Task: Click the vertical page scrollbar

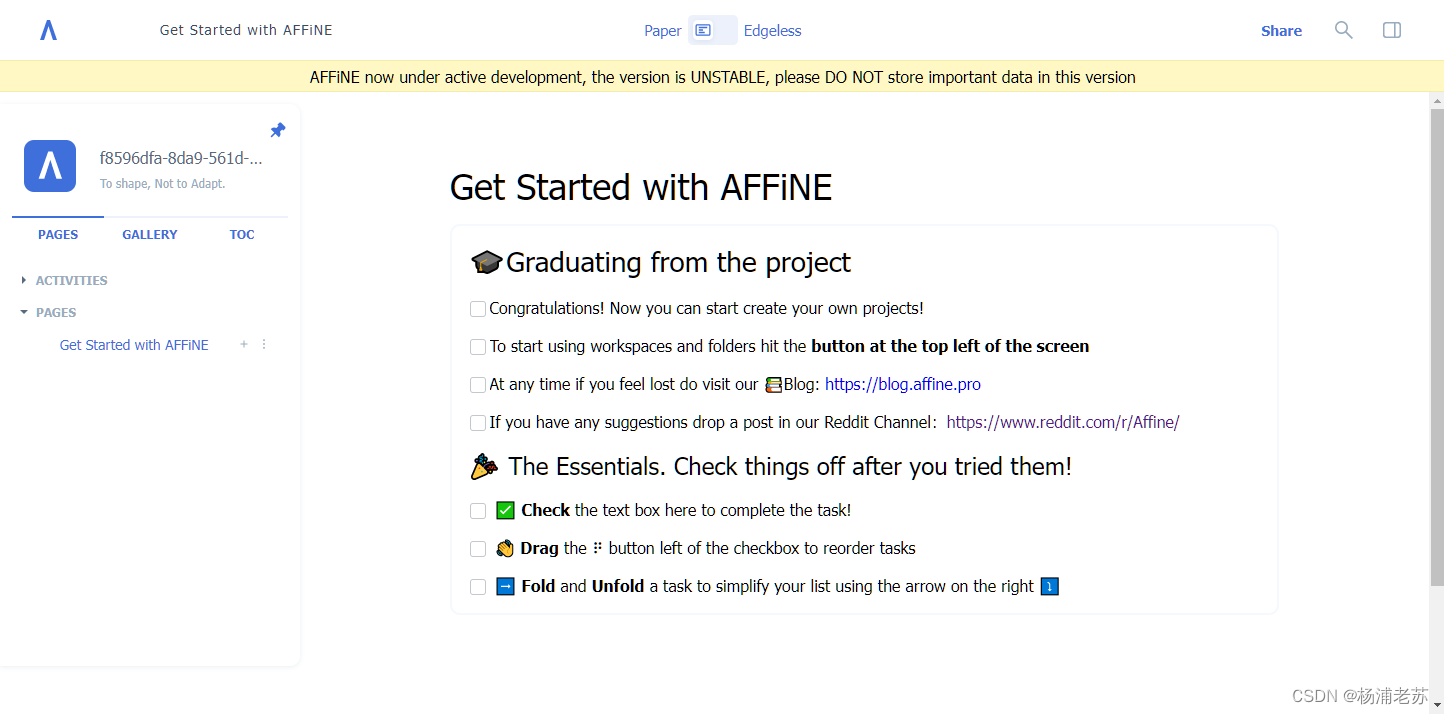Action: tap(1436, 348)
